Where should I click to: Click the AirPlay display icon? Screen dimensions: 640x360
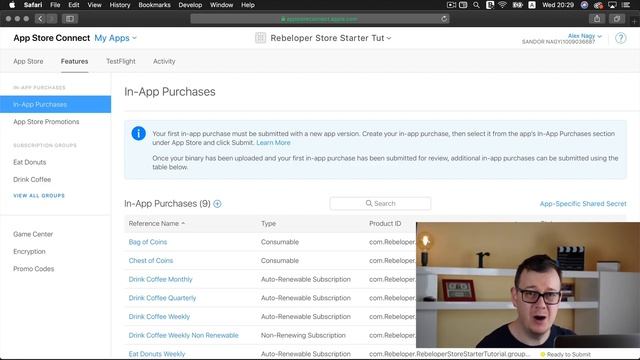point(613,5)
